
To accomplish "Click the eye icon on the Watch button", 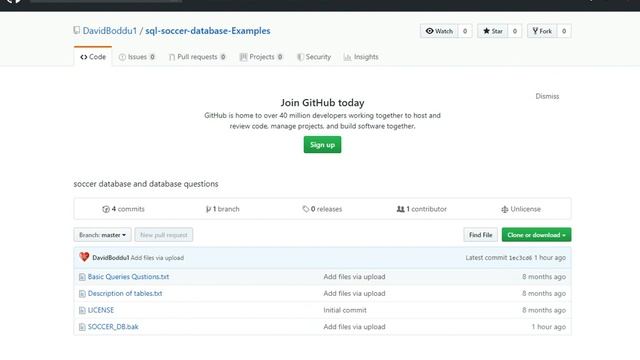I will pyautogui.click(x=429, y=31).
